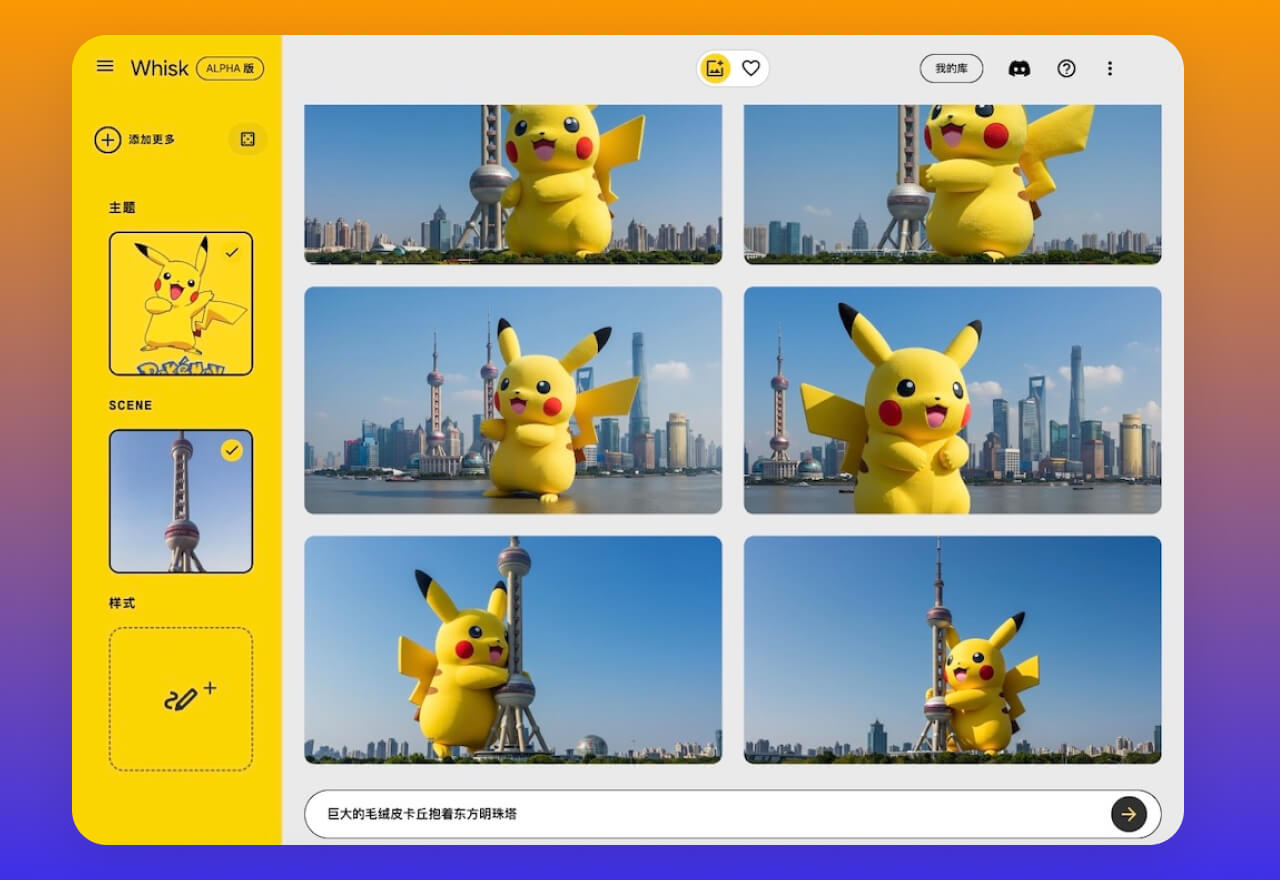Toggle the checkmark on tower scene image
1280x880 pixels.
click(x=232, y=451)
